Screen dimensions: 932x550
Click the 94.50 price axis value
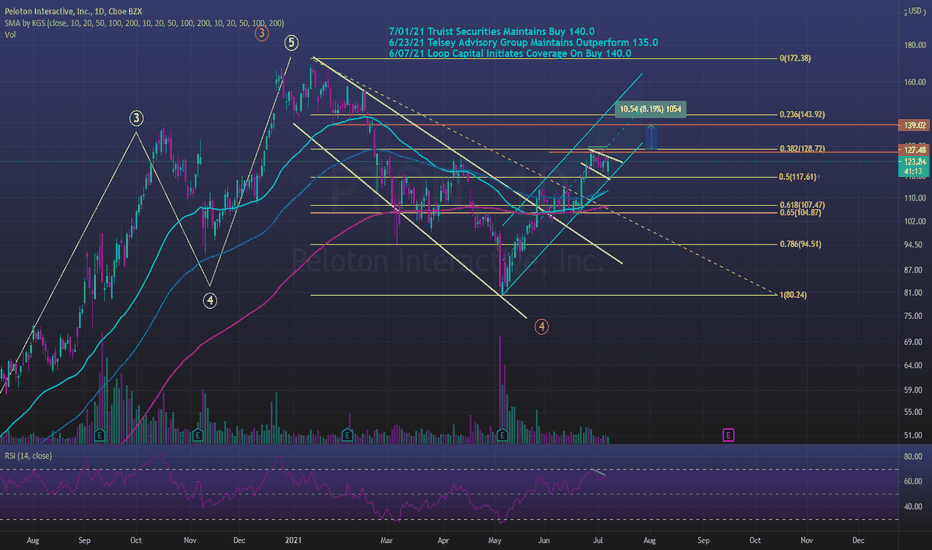(x=915, y=245)
